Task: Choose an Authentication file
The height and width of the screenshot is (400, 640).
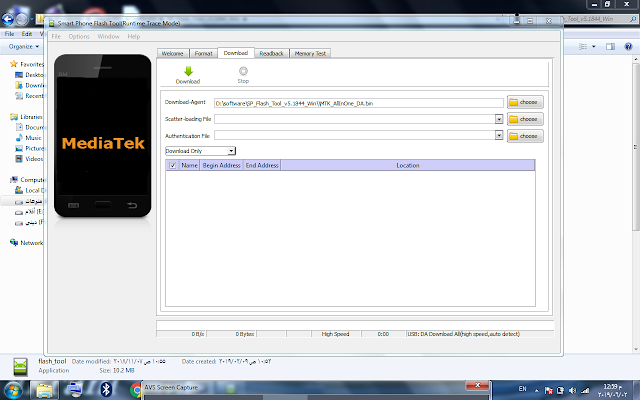Action: tap(525, 136)
